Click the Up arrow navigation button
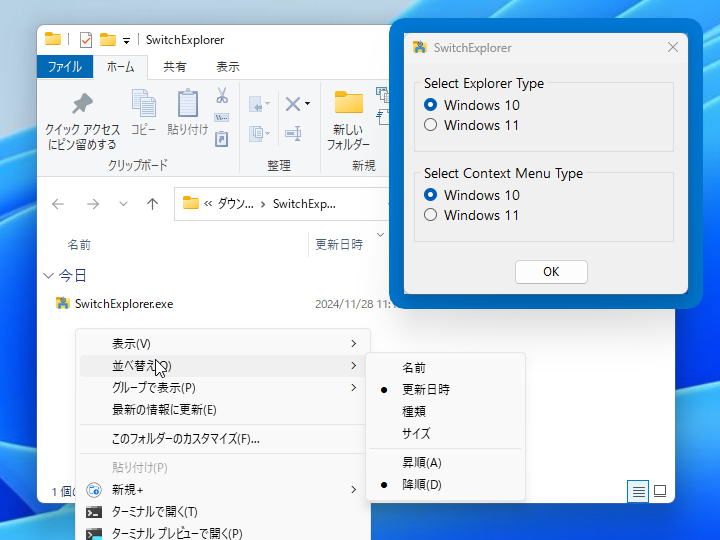The height and width of the screenshot is (540, 720). pyautogui.click(x=152, y=204)
